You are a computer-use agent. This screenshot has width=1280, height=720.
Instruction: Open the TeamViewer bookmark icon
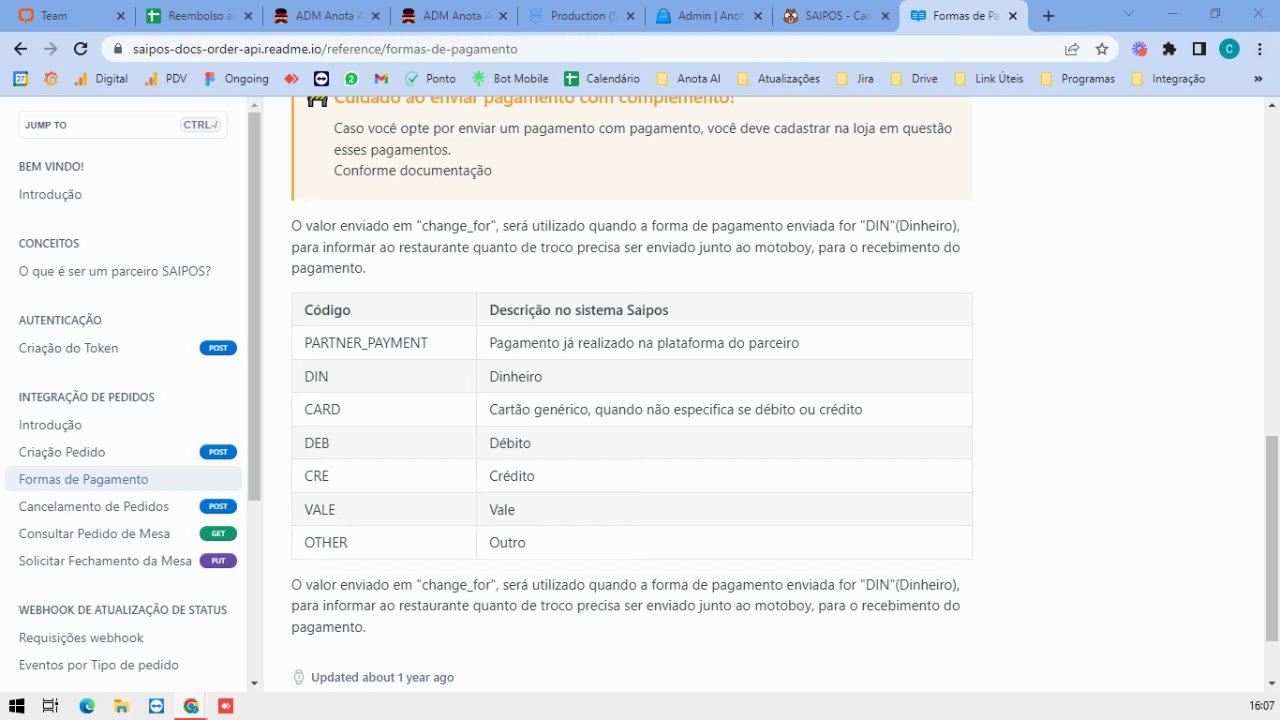point(321,78)
